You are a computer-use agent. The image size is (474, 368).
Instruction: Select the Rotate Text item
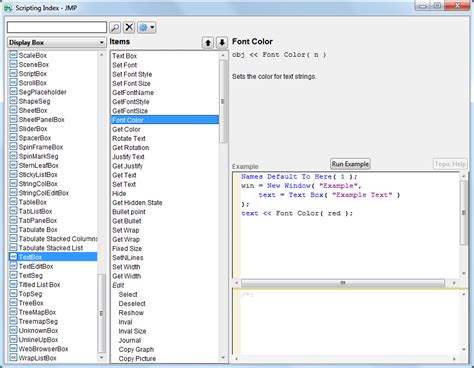[x=165, y=138]
